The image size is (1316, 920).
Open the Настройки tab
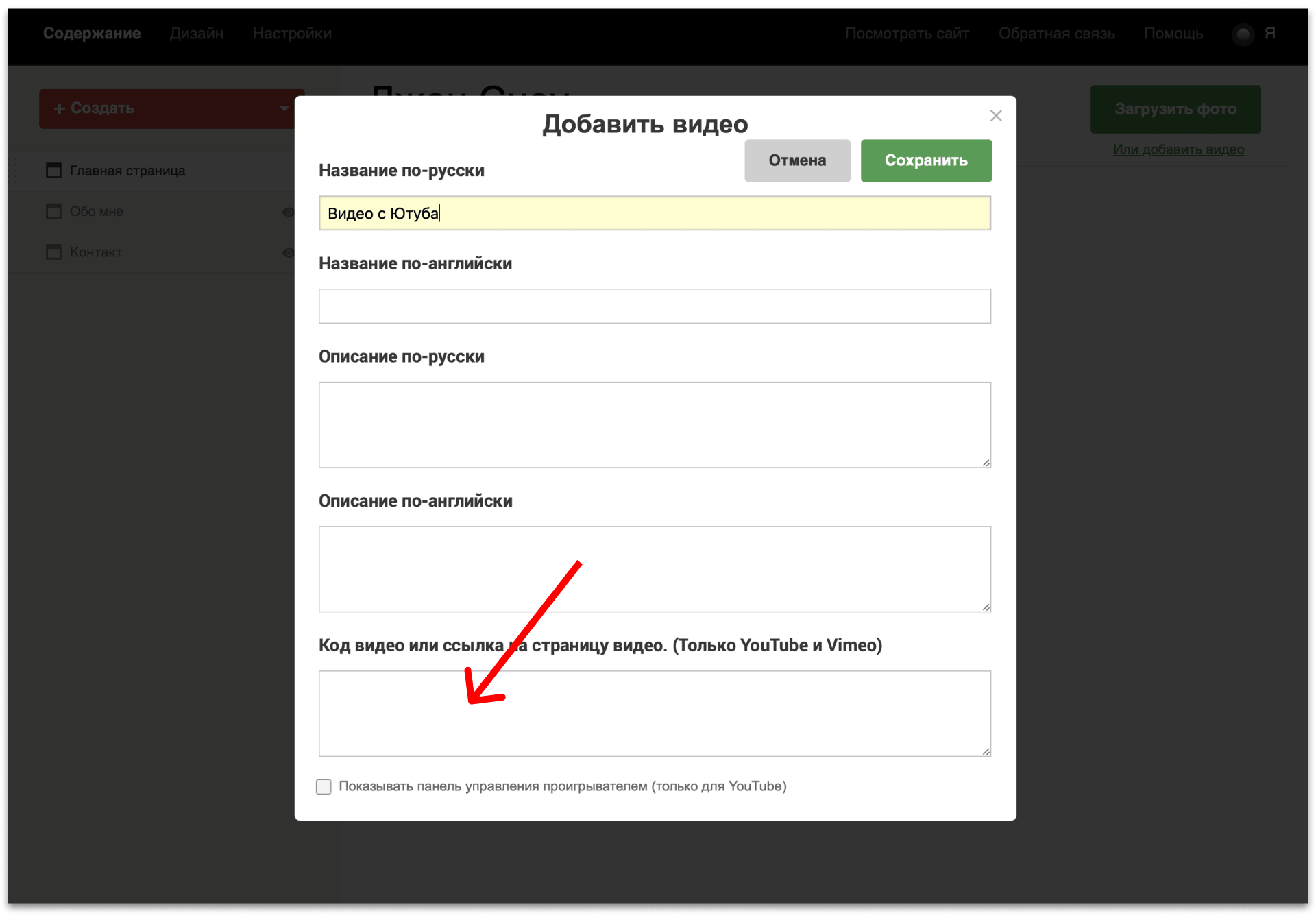292,34
